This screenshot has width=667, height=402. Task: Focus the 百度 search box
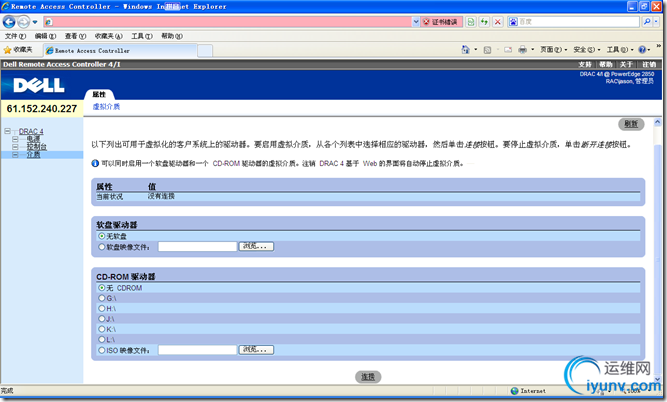point(579,22)
